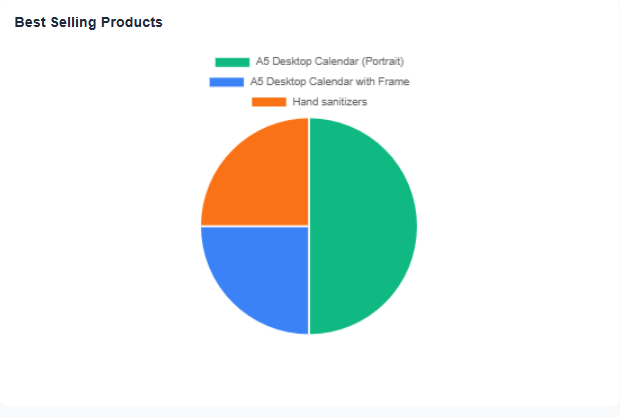Screen dimensions: 620x417
Task: Click the center point of the pie chart
Action: click(309, 226)
